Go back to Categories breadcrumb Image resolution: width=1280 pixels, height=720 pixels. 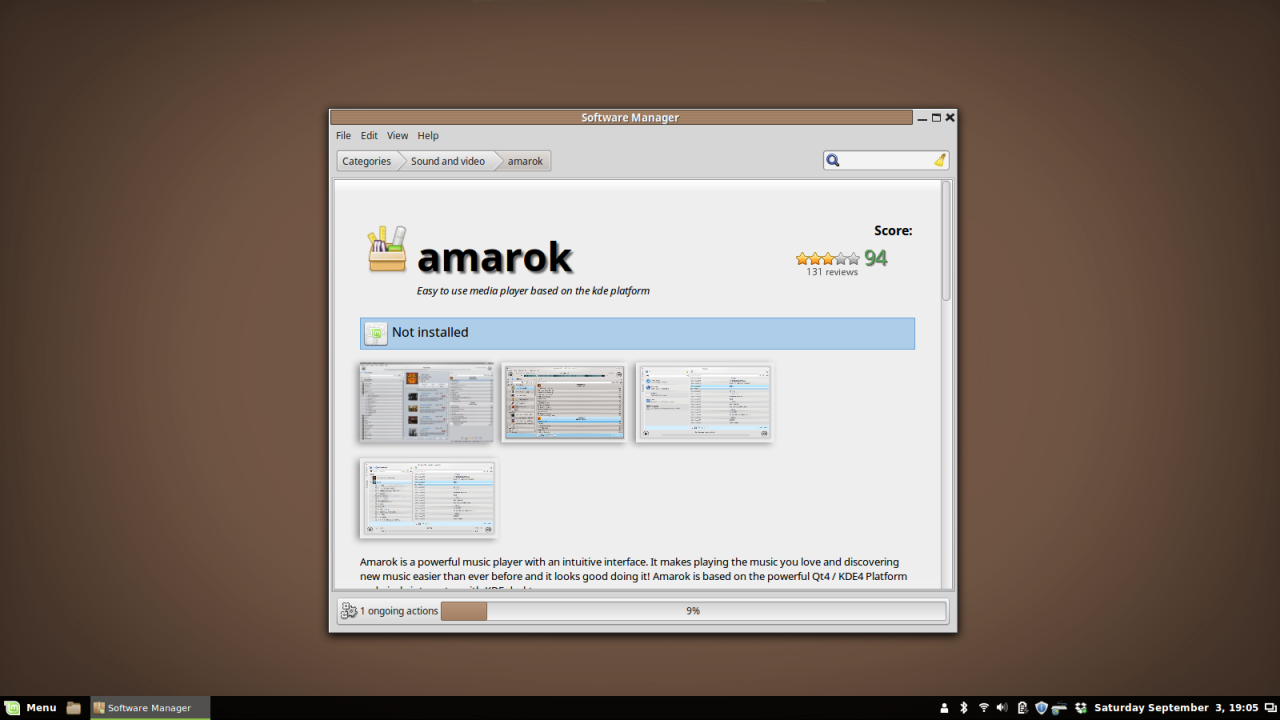[366, 161]
